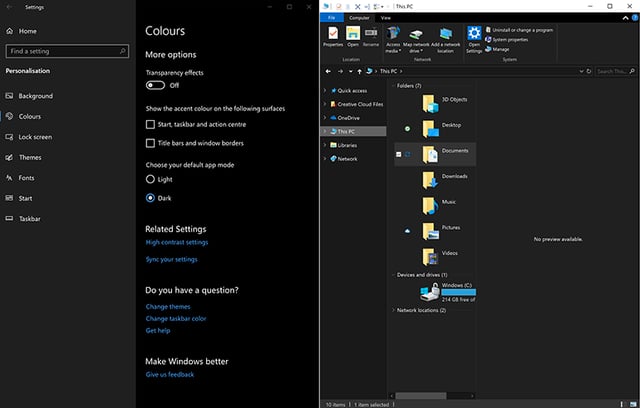Open Settings via ribbon gear icon
640x408 pixels.
[474, 39]
